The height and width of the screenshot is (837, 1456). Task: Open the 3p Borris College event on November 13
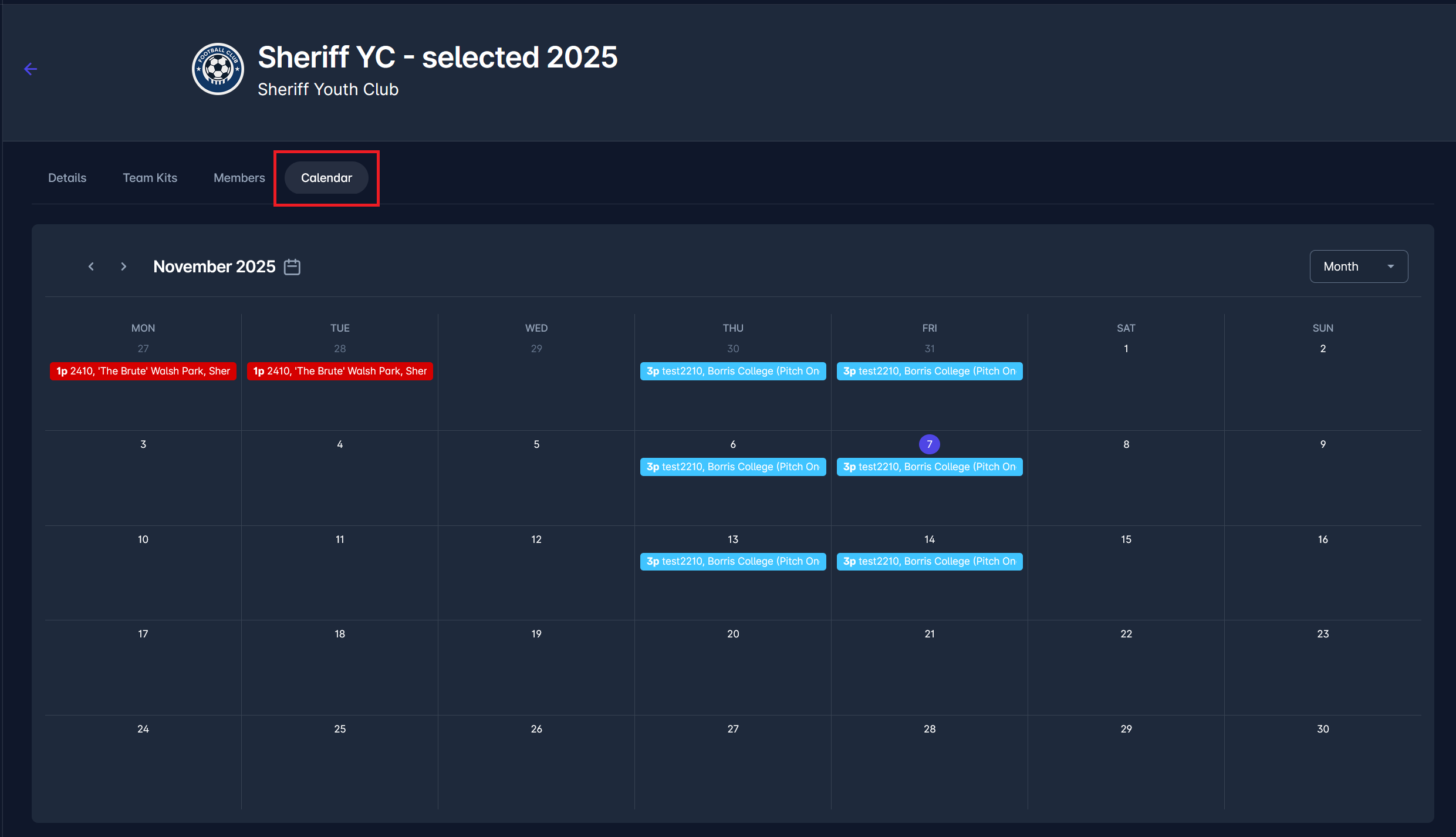pyautogui.click(x=732, y=561)
